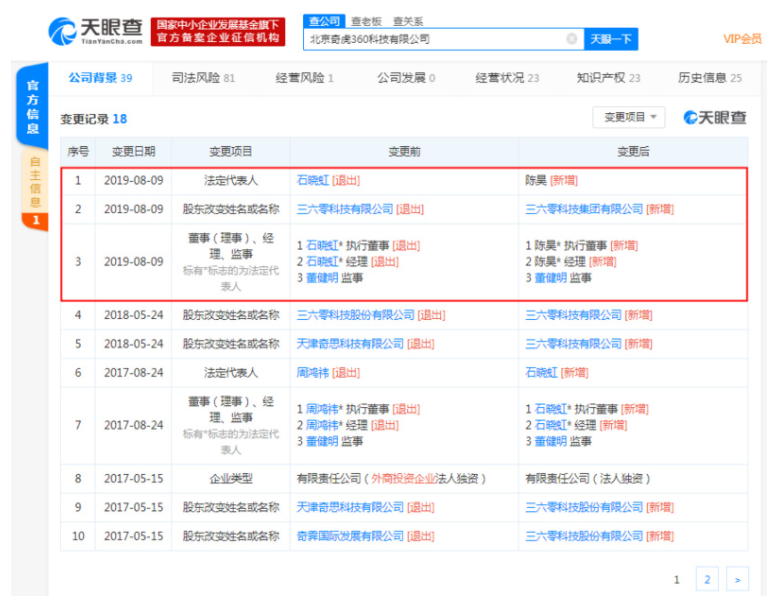
Task: Open 三六零科技集团有限公司 link in row 2
Action: [x=584, y=209]
